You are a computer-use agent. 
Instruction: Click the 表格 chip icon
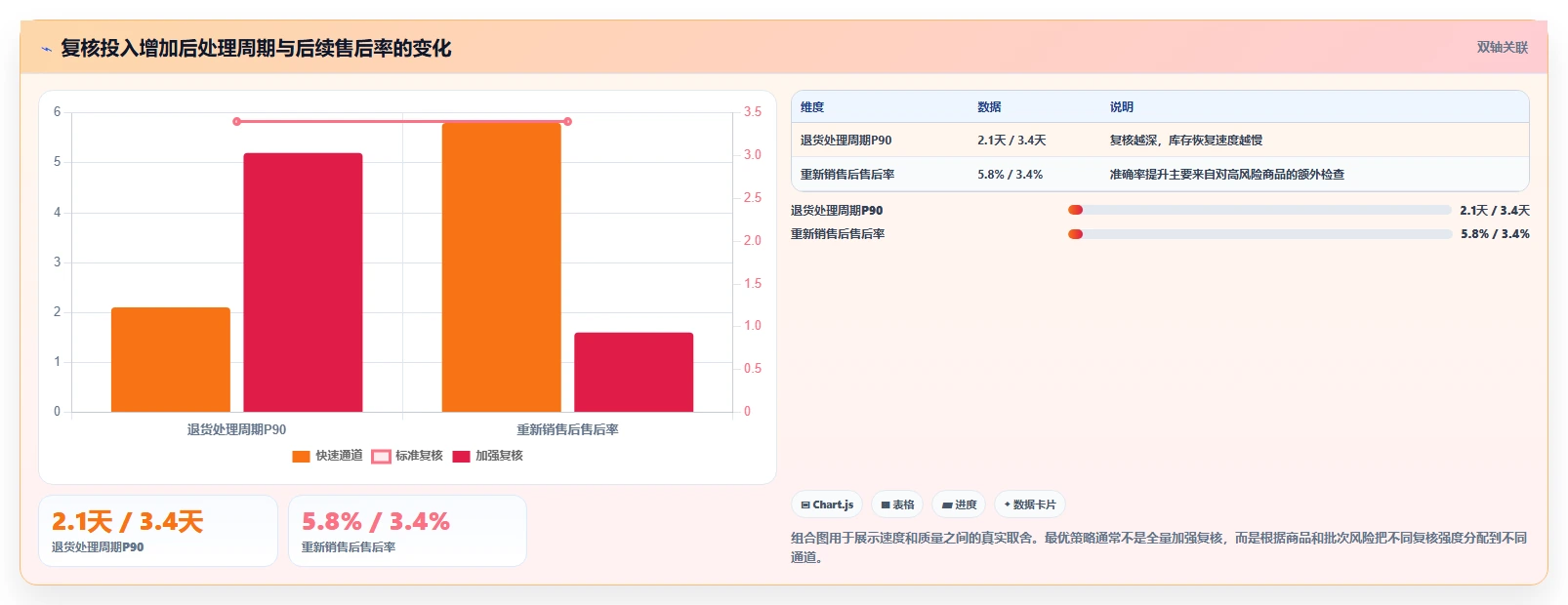coord(886,505)
